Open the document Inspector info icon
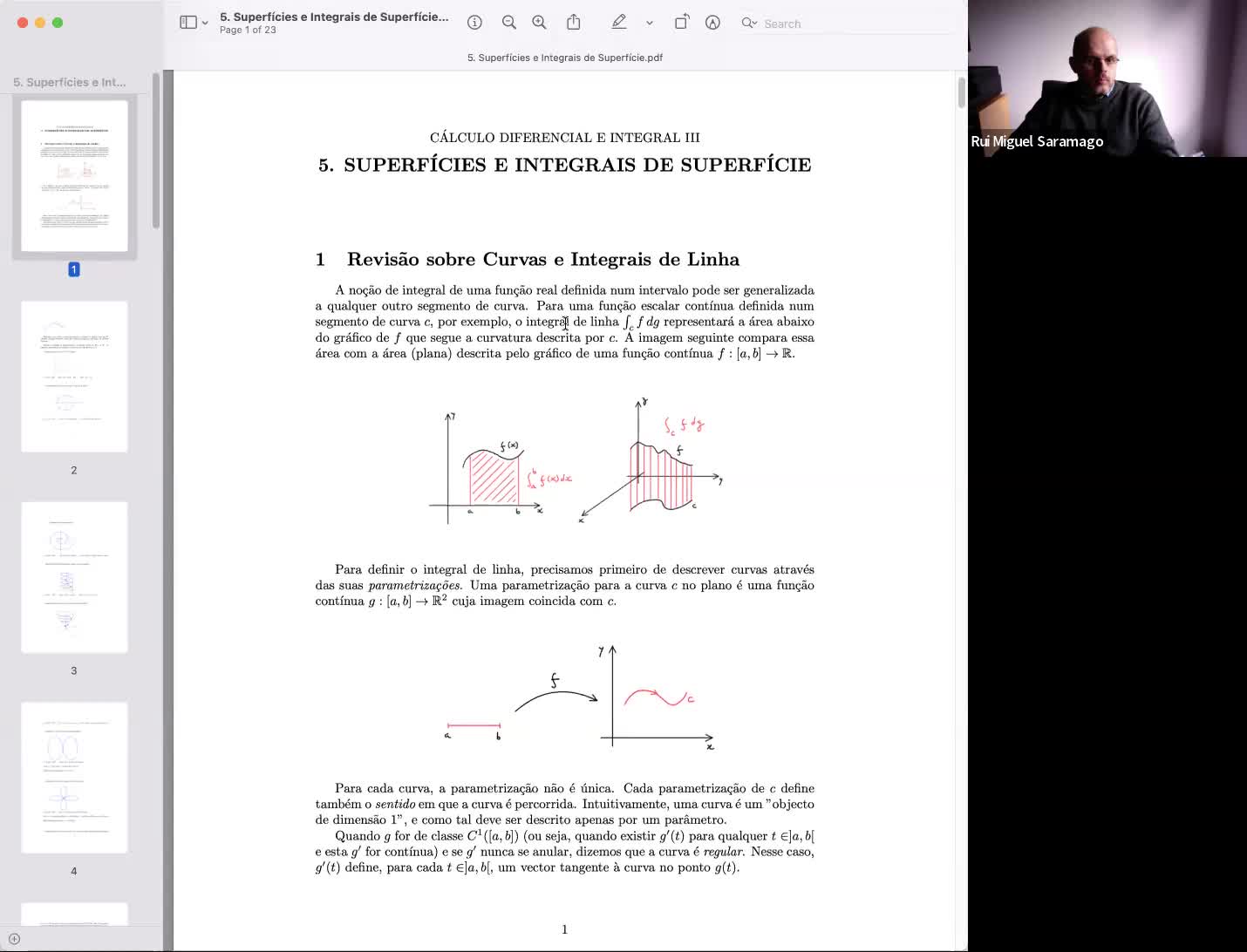 pos(474,23)
